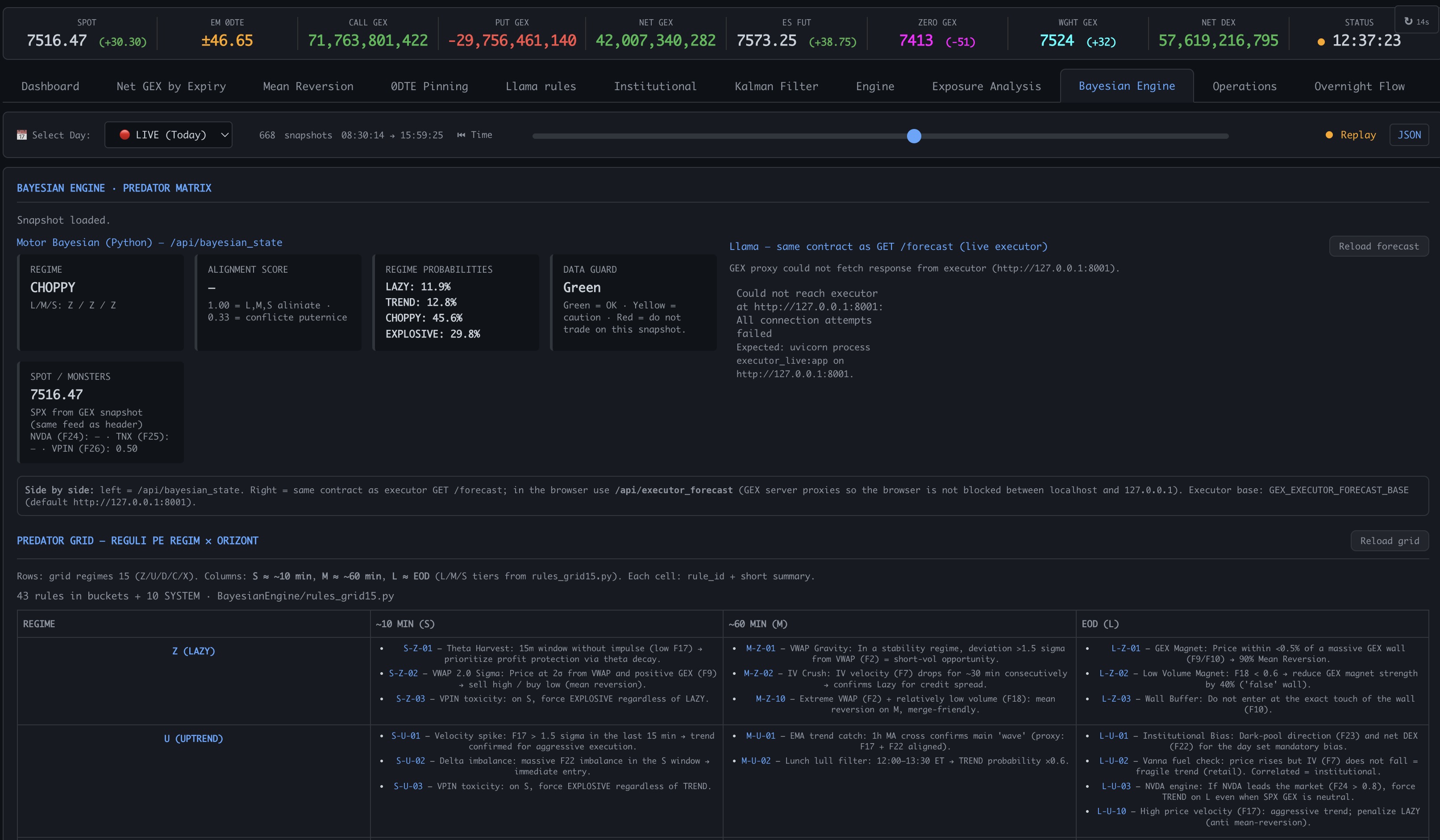Image resolution: width=1440 pixels, height=840 pixels.
Task: Click the Reload forecast button
Action: pyautogui.click(x=1379, y=246)
